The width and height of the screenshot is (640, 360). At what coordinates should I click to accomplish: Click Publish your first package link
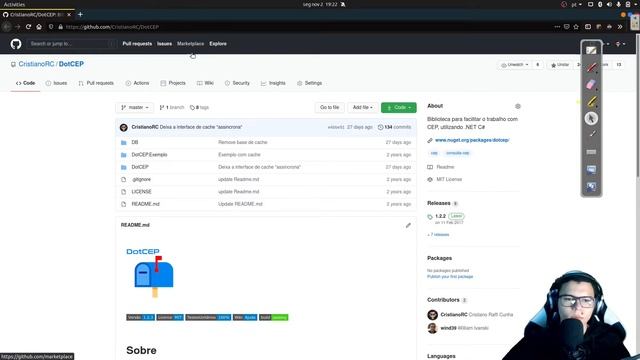(450, 277)
